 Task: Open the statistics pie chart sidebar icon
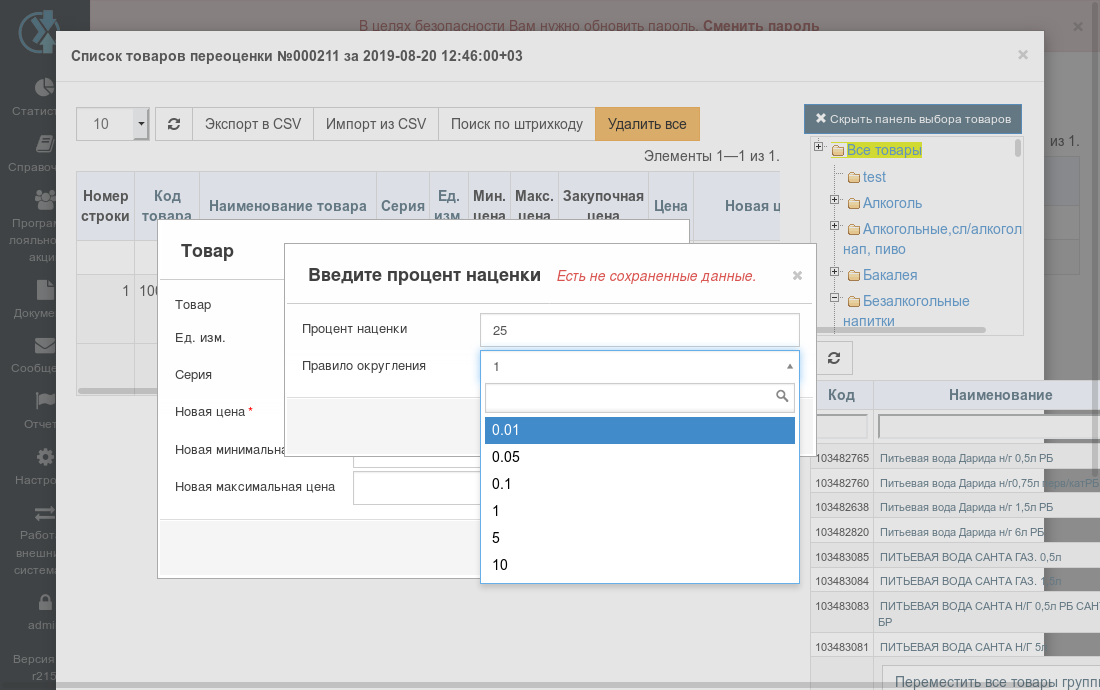tap(44, 87)
